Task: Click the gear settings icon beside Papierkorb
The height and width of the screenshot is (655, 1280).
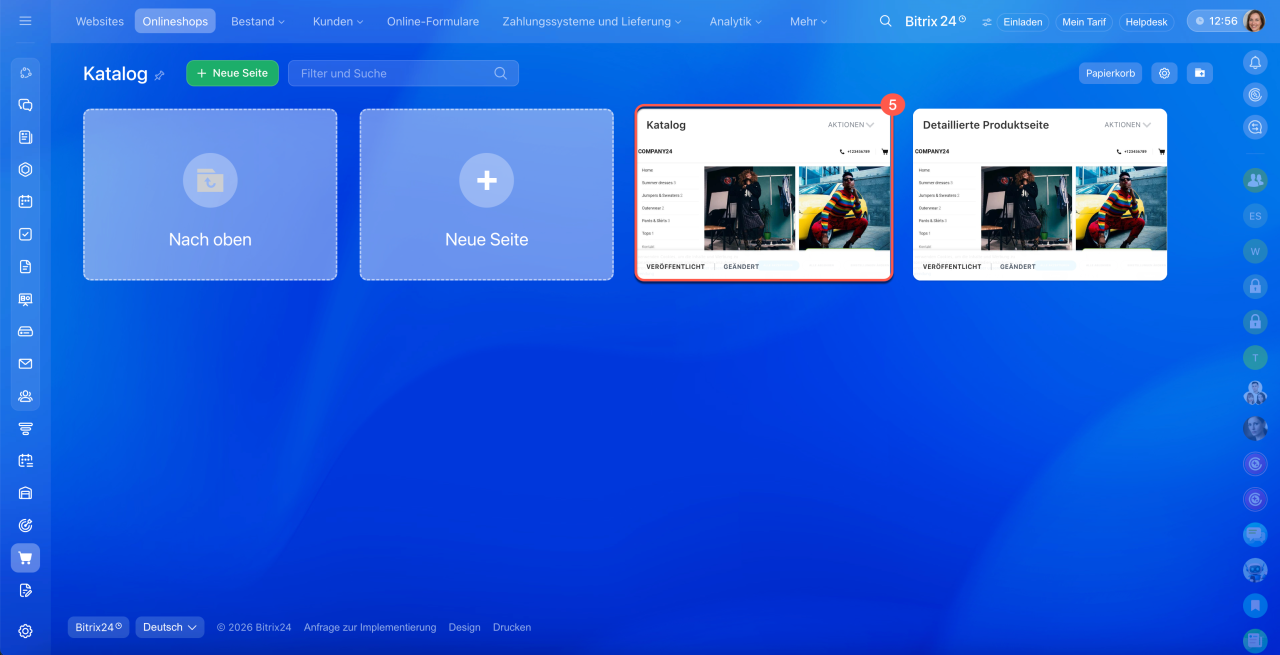Action: tap(1163, 73)
